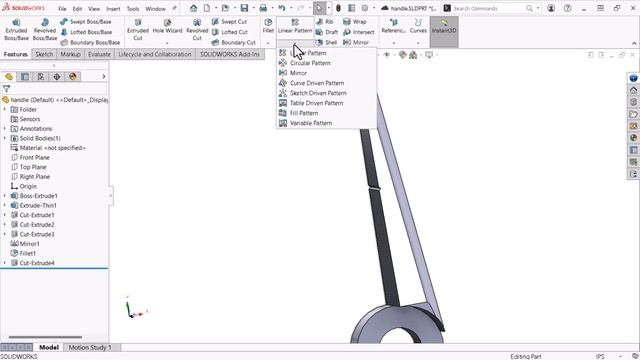Open the Tools menu
The image size is (640, 360).
coord(133,9)
